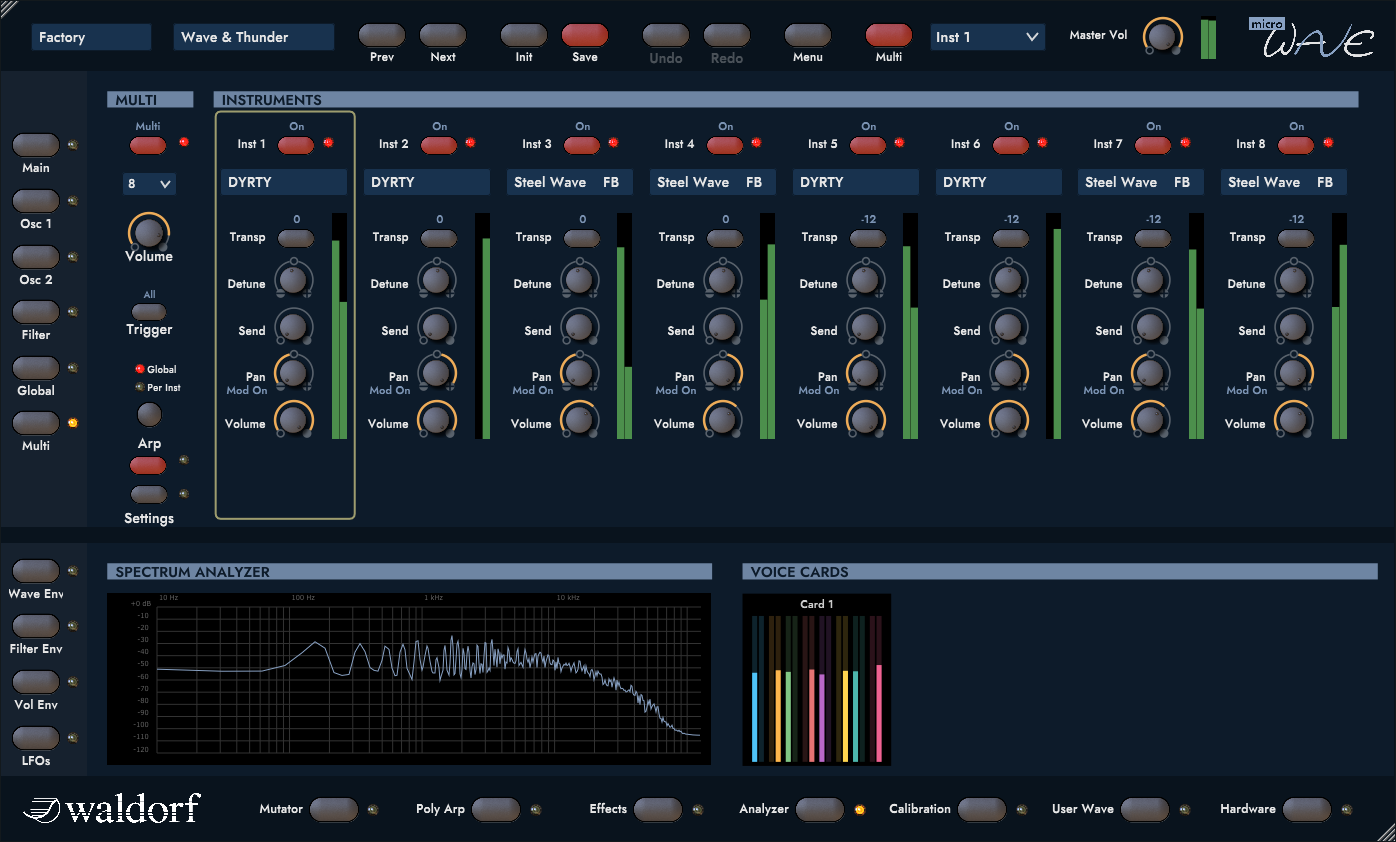Toggle Inst 5 On switch
This screenshot has width=1396, height=842.
(868, 145)
